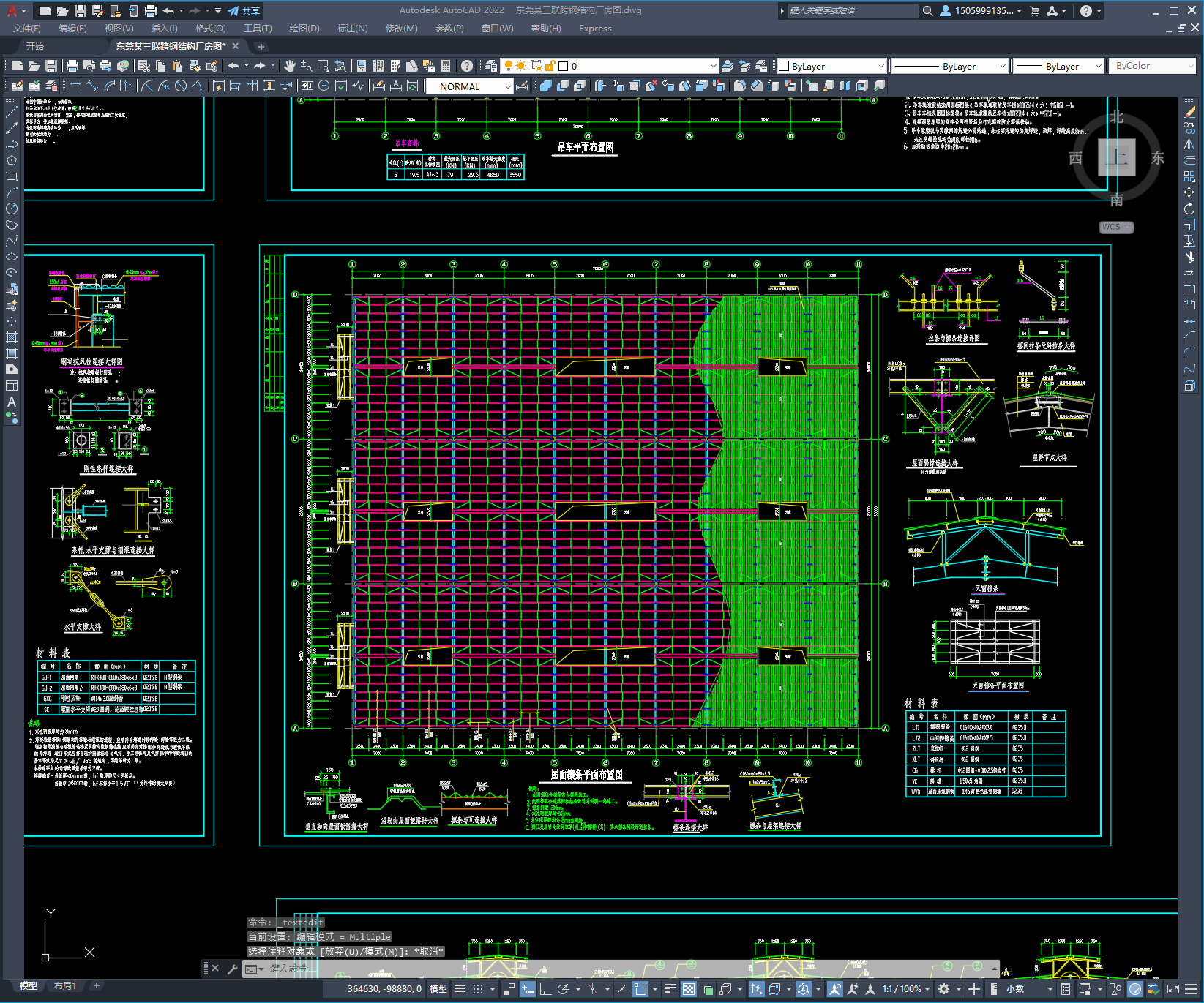Viewport: 1204px width, 1003px height.
Task: Expand the NORMAL dimension style dropdown
Action: click(508, 86)
